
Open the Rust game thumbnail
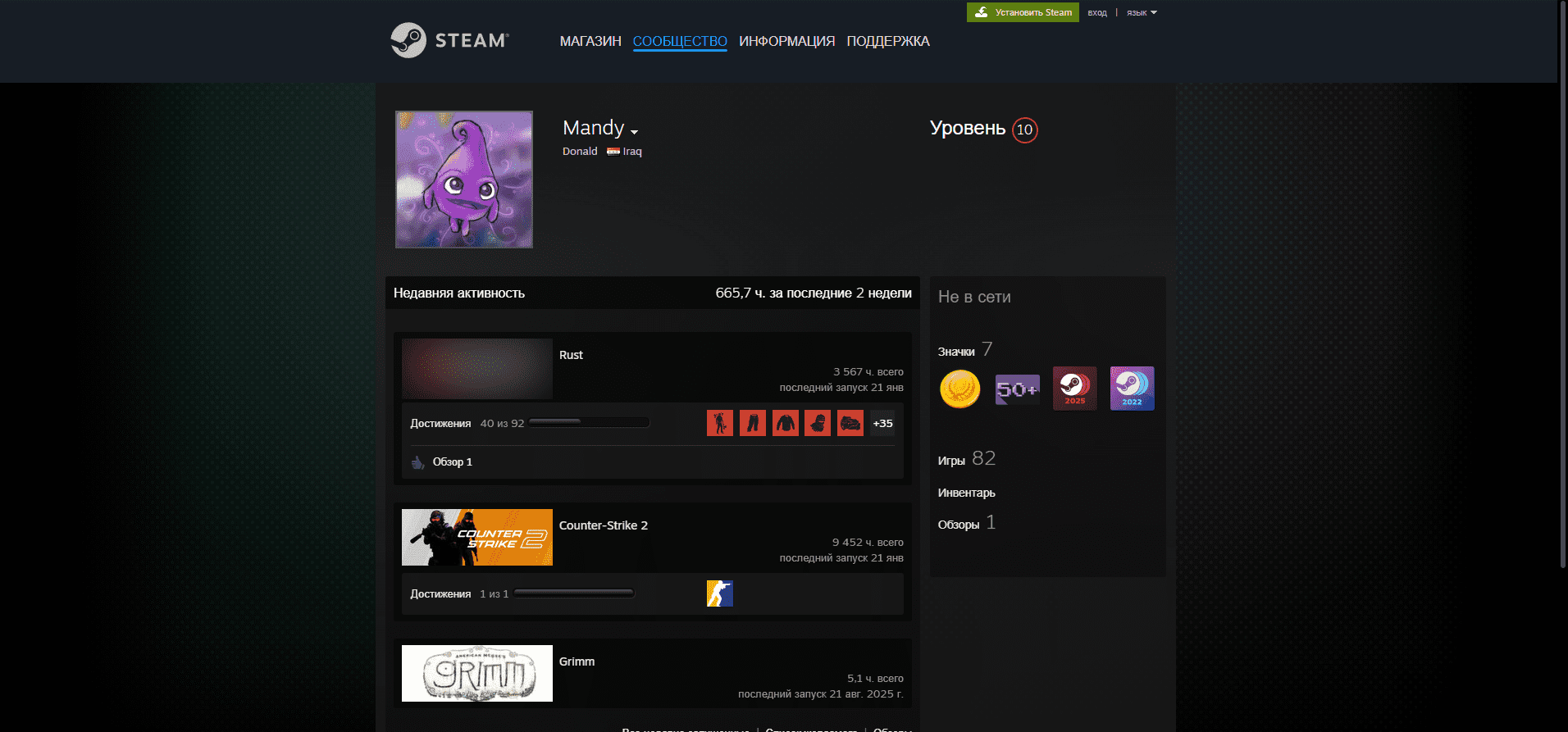[477, 369]
